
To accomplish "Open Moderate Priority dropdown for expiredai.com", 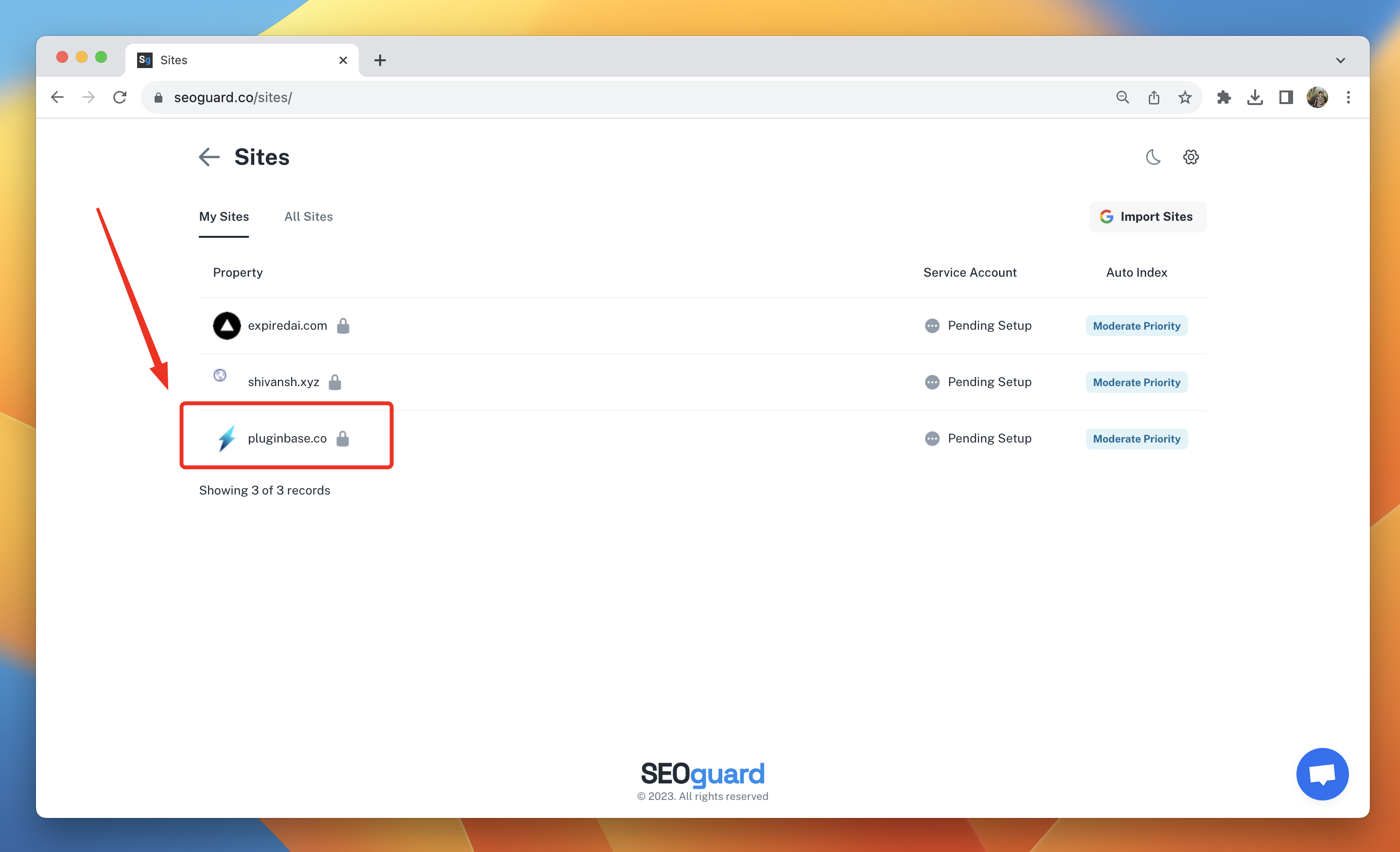I will tap(1137, 326).
